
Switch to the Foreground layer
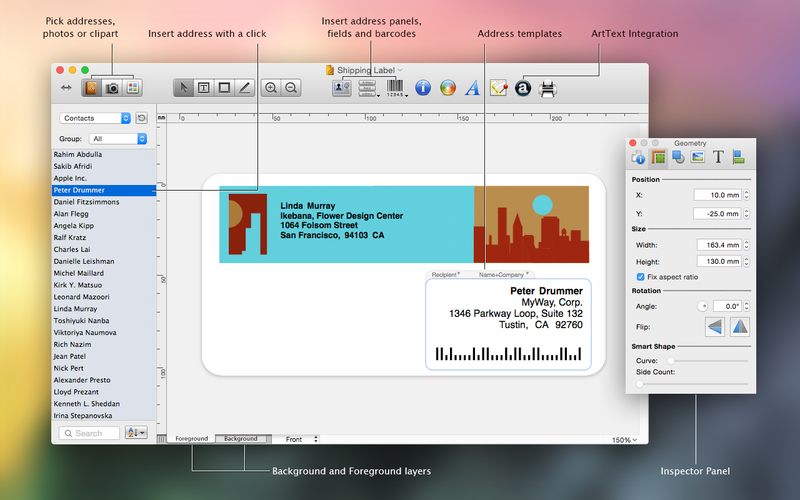pos(191,439)
